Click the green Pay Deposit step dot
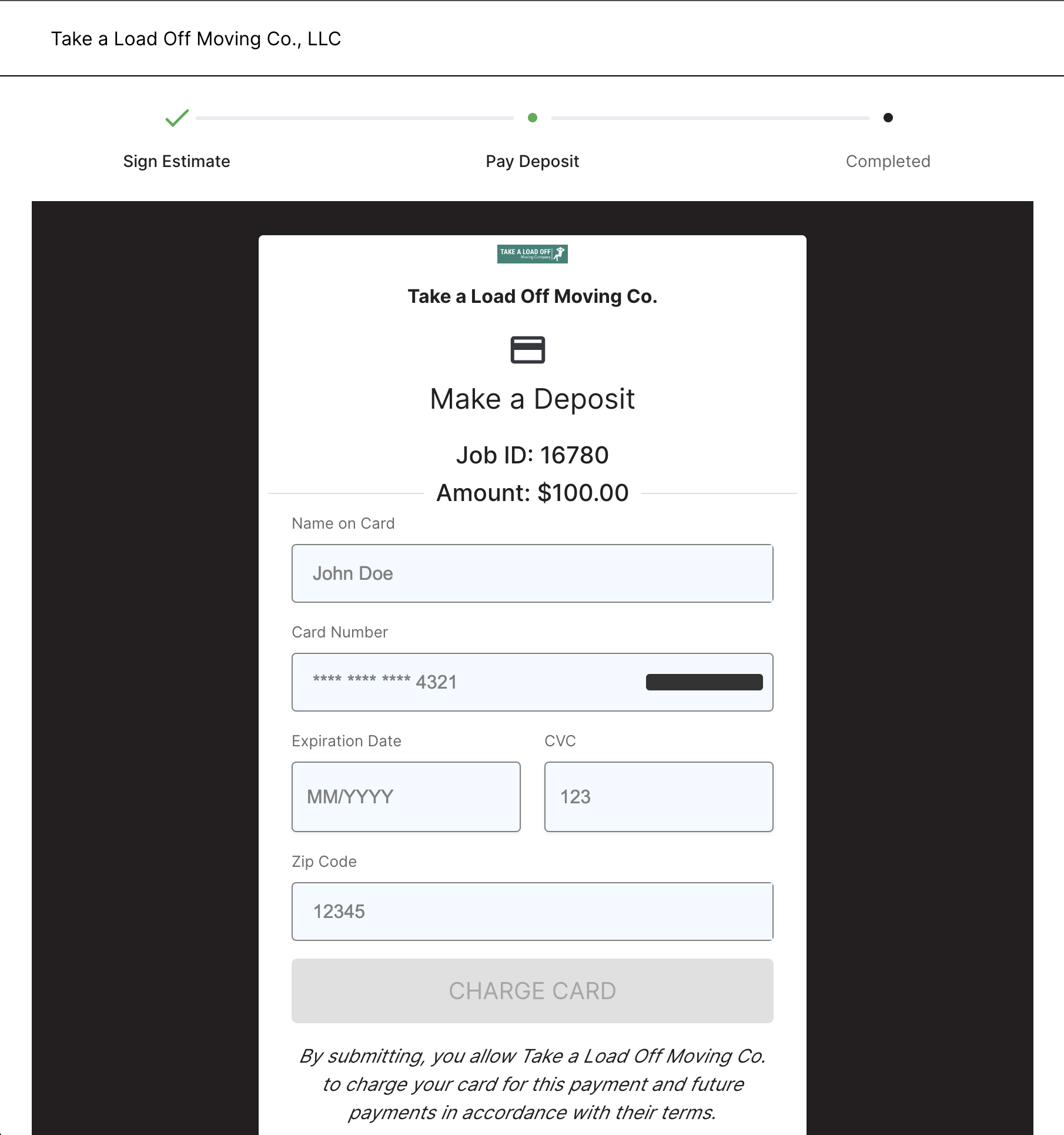Image resolution: width=1064 pixels, height=1135 pixels. (x=533, y=118)
